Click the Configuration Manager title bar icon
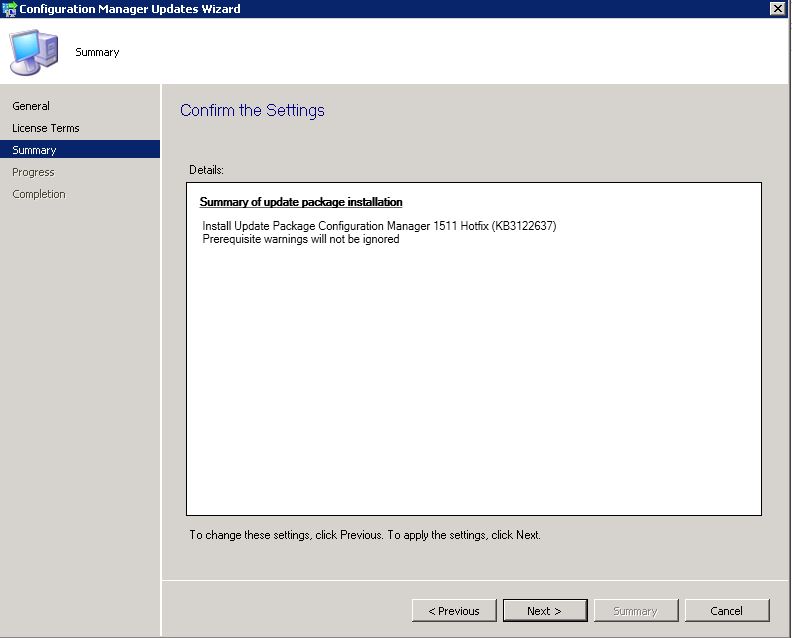792x638 pixels. [x=9, y=9]
